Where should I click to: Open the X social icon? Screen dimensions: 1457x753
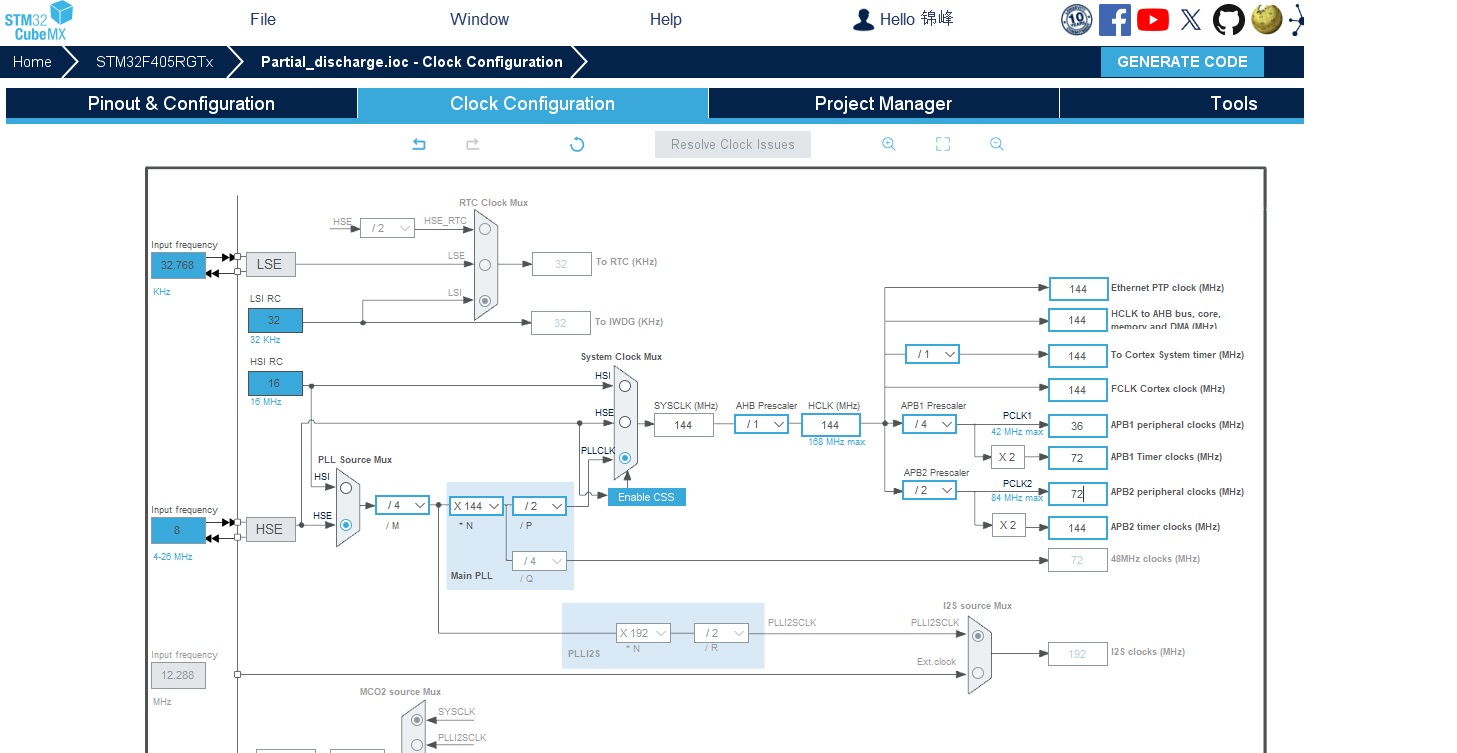[1190, 20]
